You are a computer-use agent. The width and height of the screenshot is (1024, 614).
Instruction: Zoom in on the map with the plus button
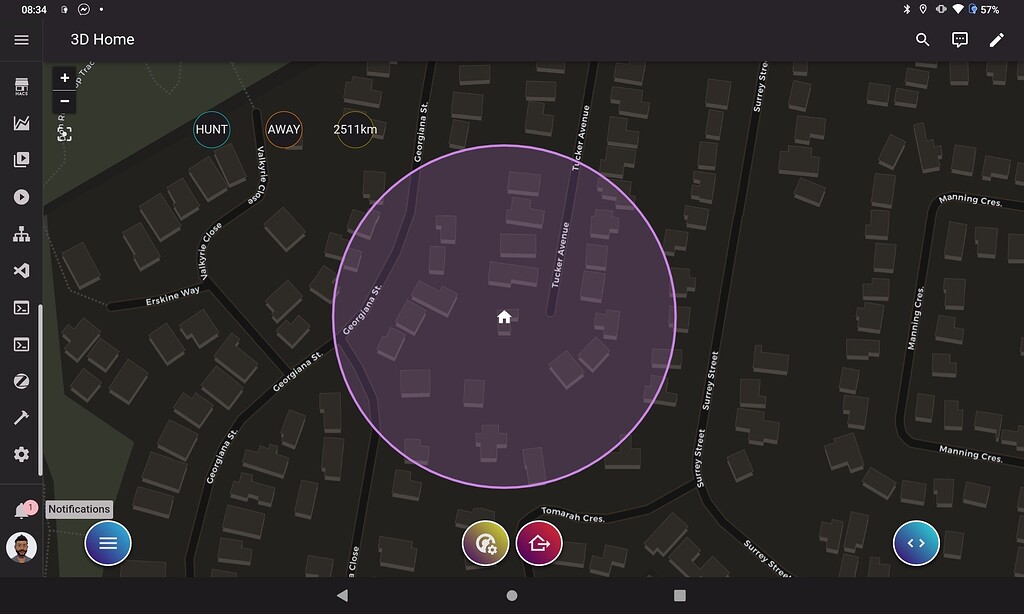pos(64,77)
